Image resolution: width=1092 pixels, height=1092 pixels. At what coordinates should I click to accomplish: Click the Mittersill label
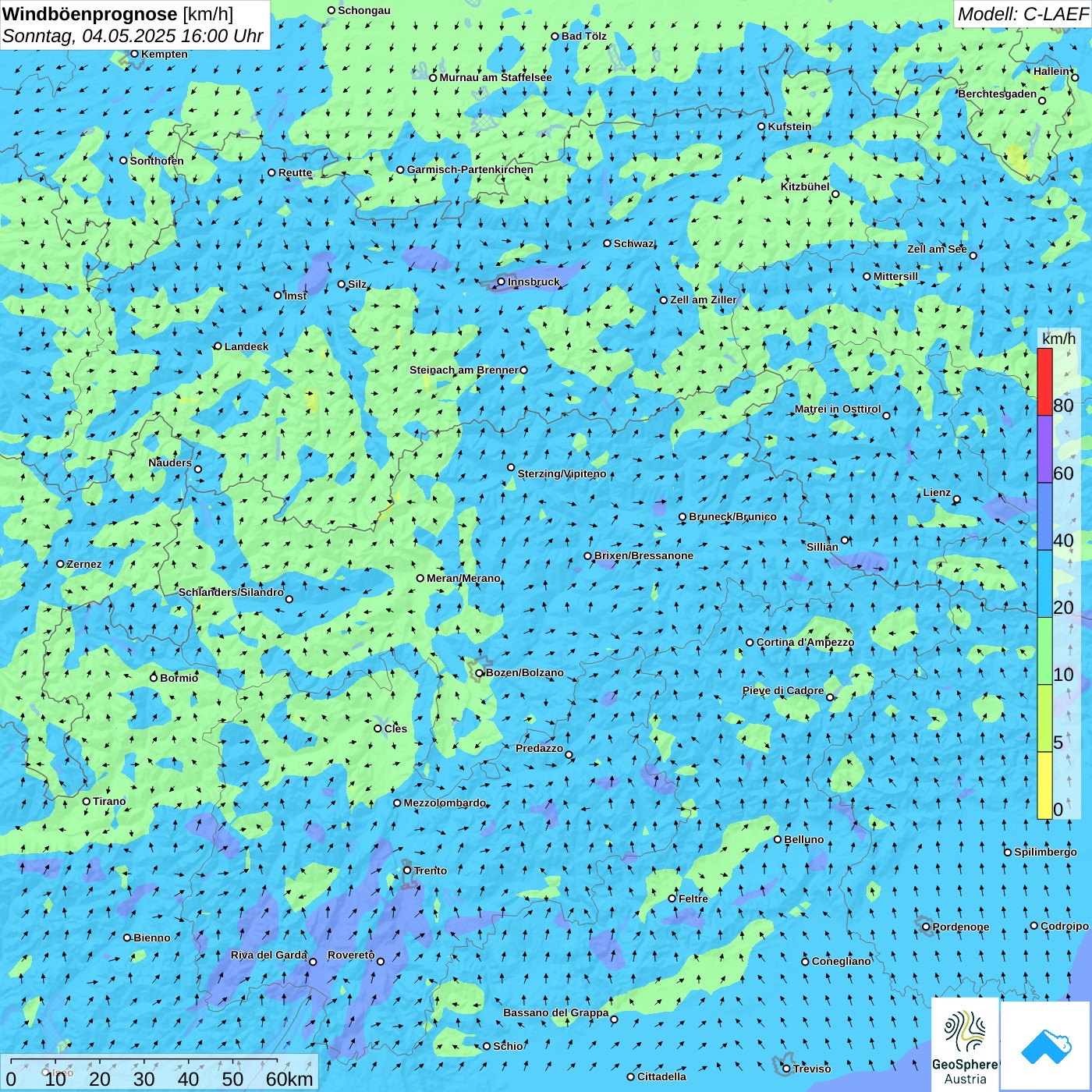point(895,276)
